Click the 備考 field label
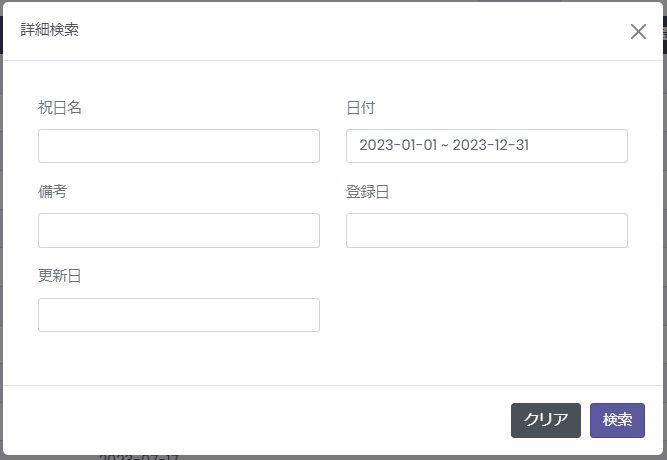 [x=53, y=192]
